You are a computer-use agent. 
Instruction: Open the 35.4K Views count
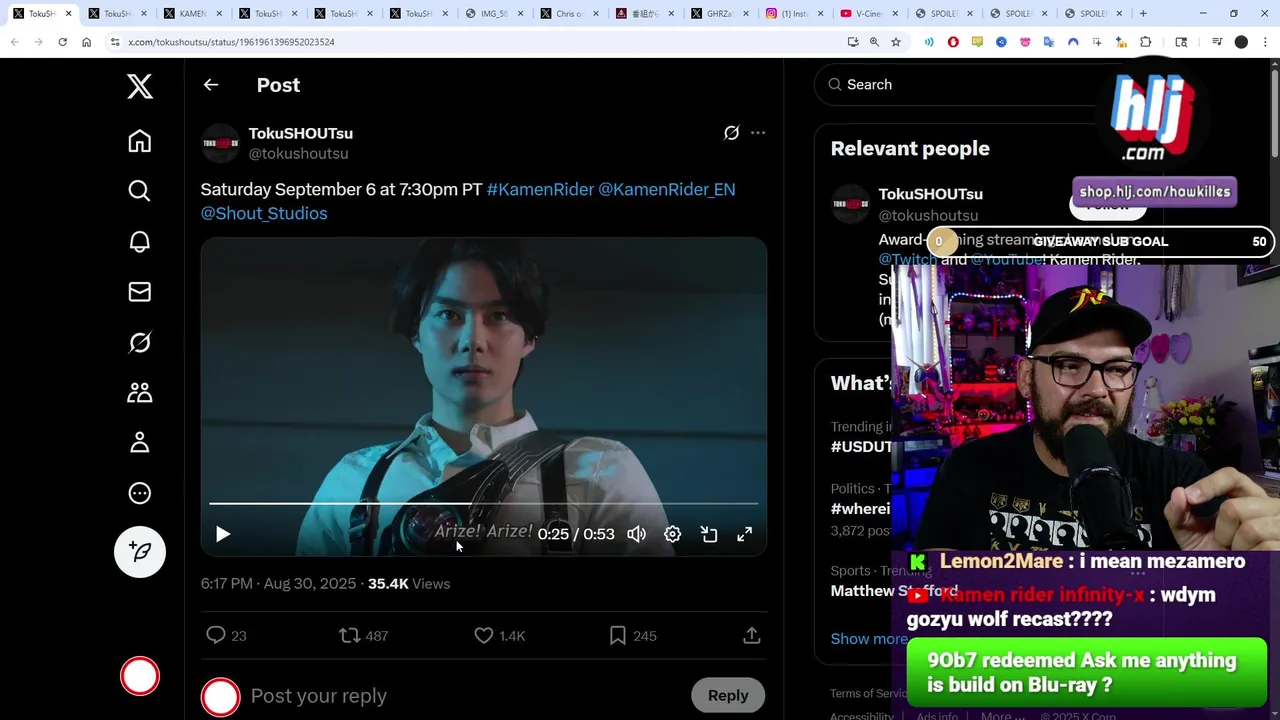point(409,584)
